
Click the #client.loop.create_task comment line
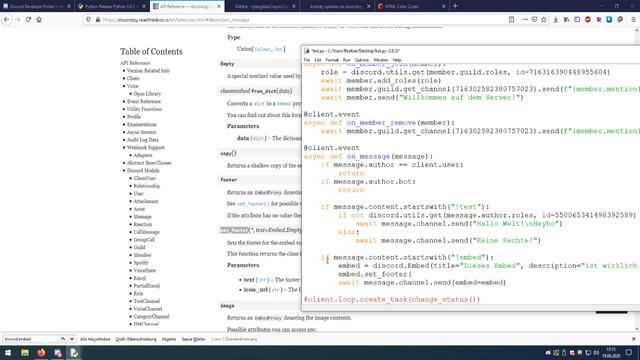click(x=392, y=299)
